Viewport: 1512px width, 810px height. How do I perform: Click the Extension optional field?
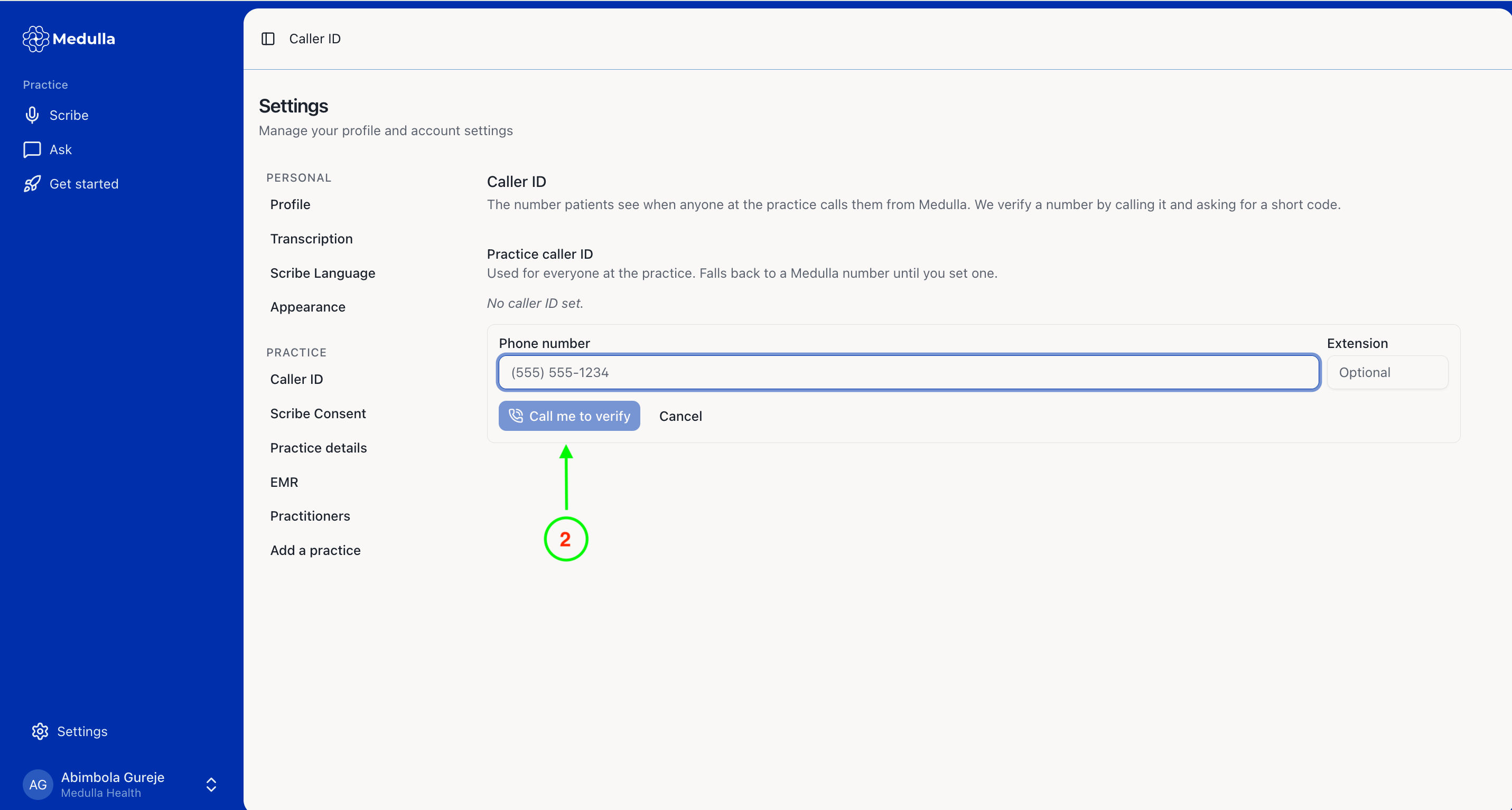[1387, 372]
